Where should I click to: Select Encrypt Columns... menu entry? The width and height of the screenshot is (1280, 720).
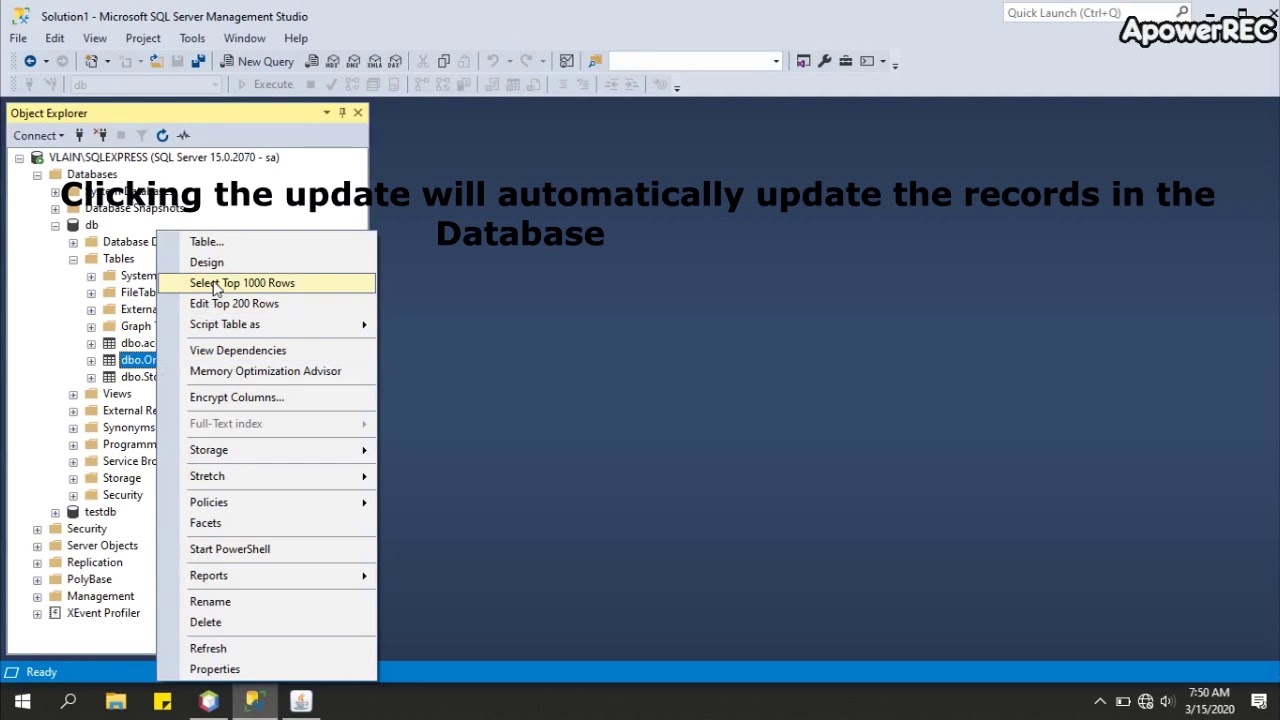[267, 397]
